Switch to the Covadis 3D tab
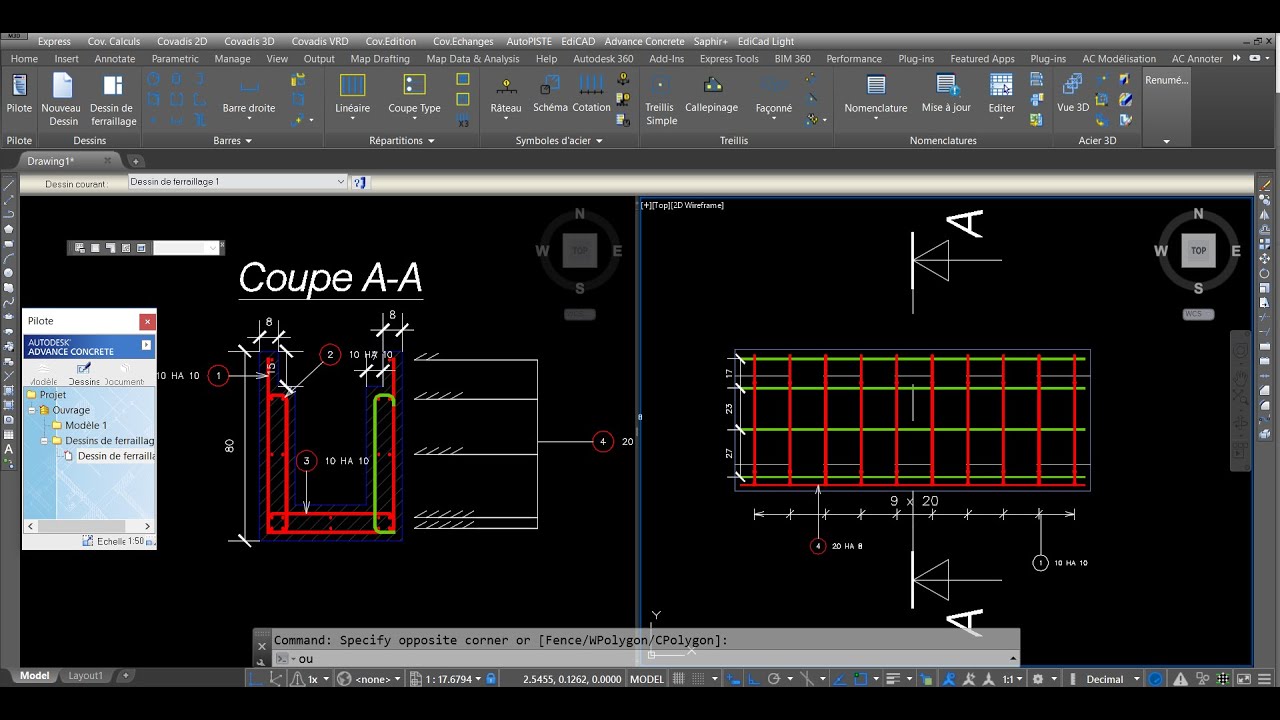1280x720 pixels. click(249, 42)
